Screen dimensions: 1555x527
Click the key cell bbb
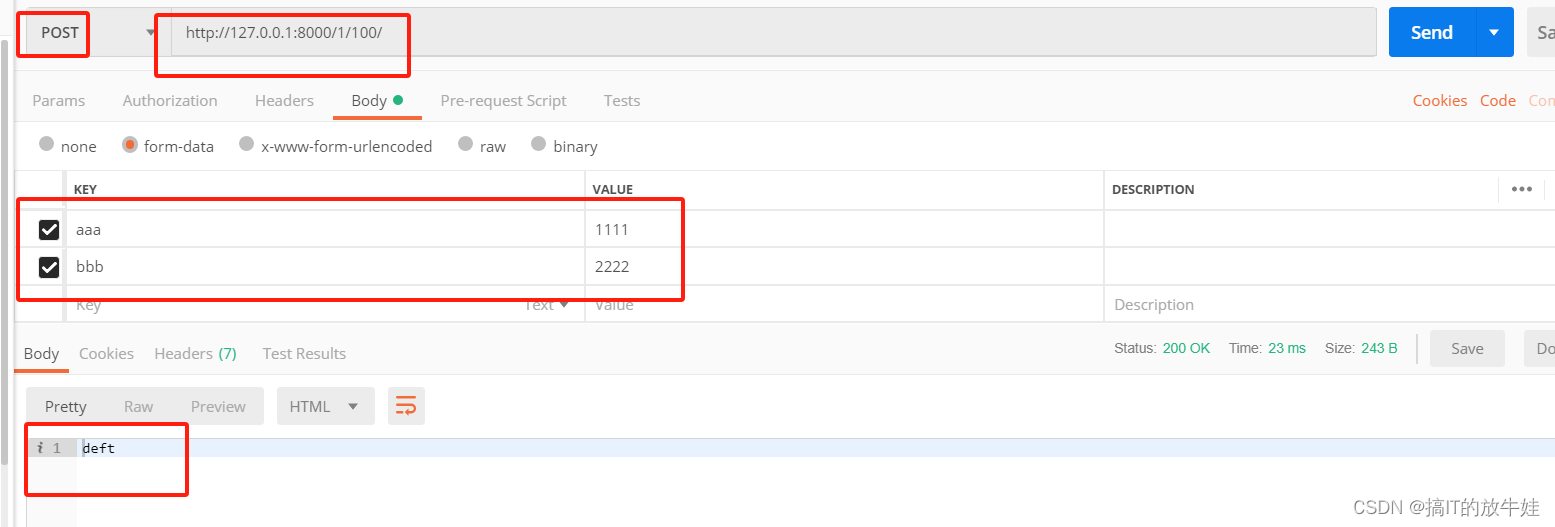325,267
